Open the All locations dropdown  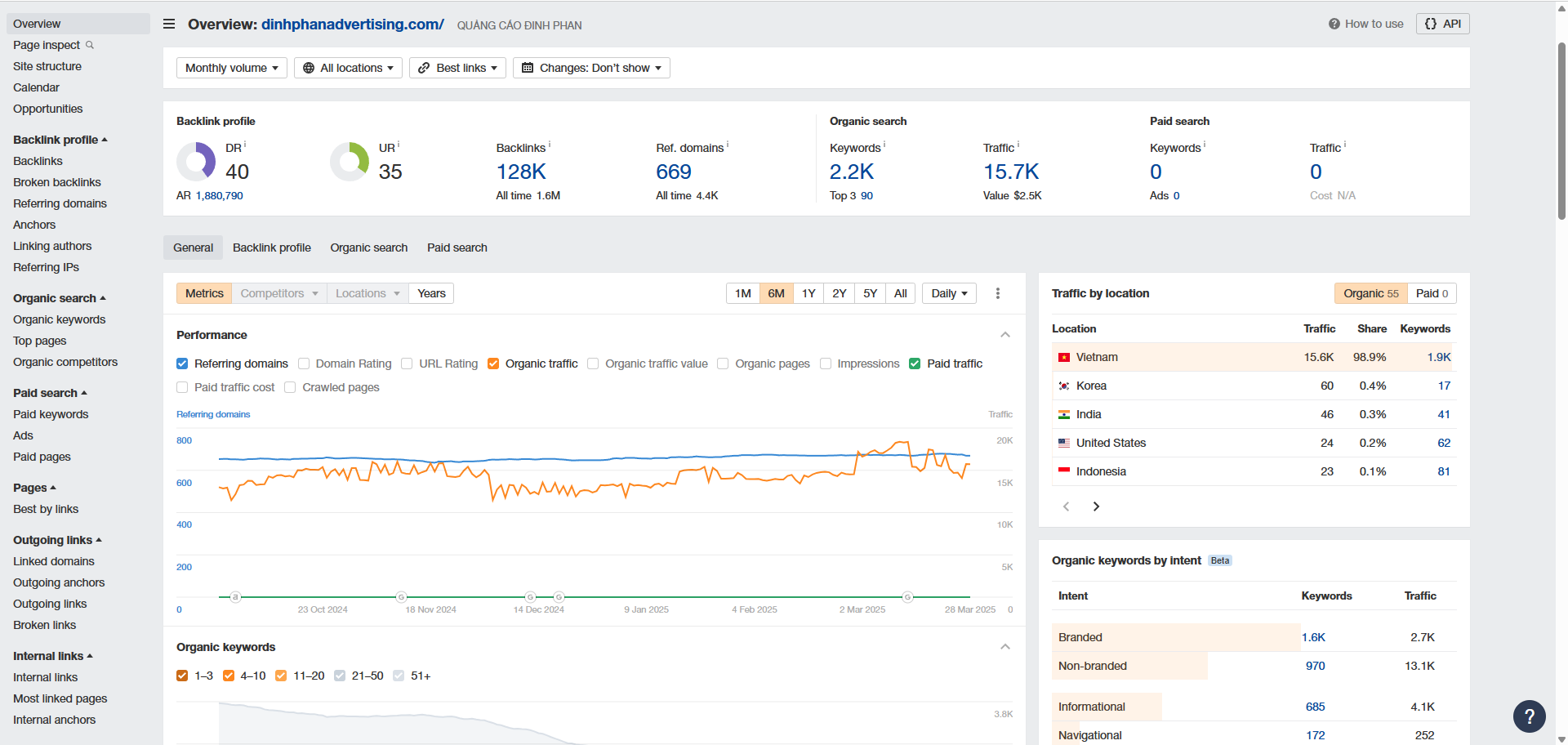348,68
